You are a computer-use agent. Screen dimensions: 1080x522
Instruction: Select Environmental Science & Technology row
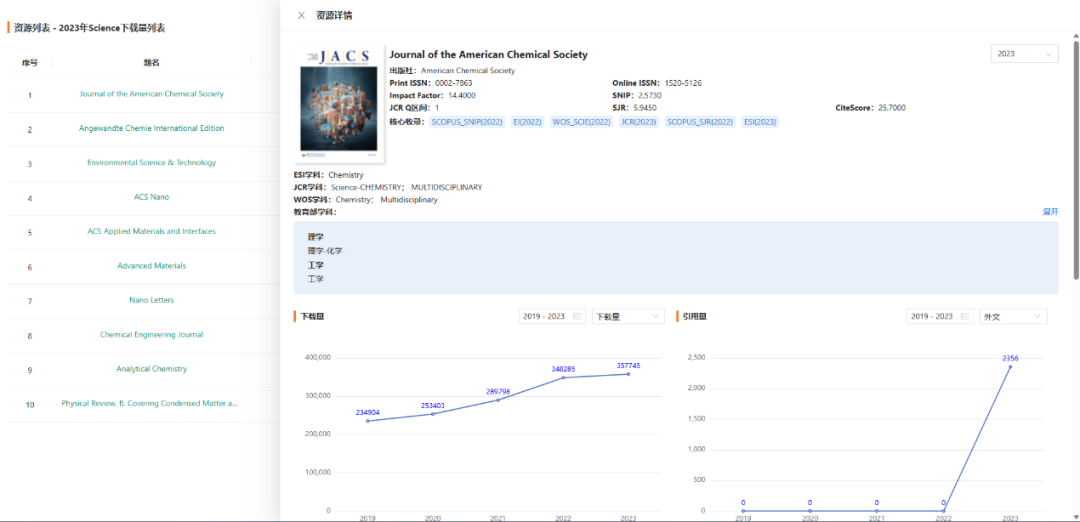click(x=151, y=163)
